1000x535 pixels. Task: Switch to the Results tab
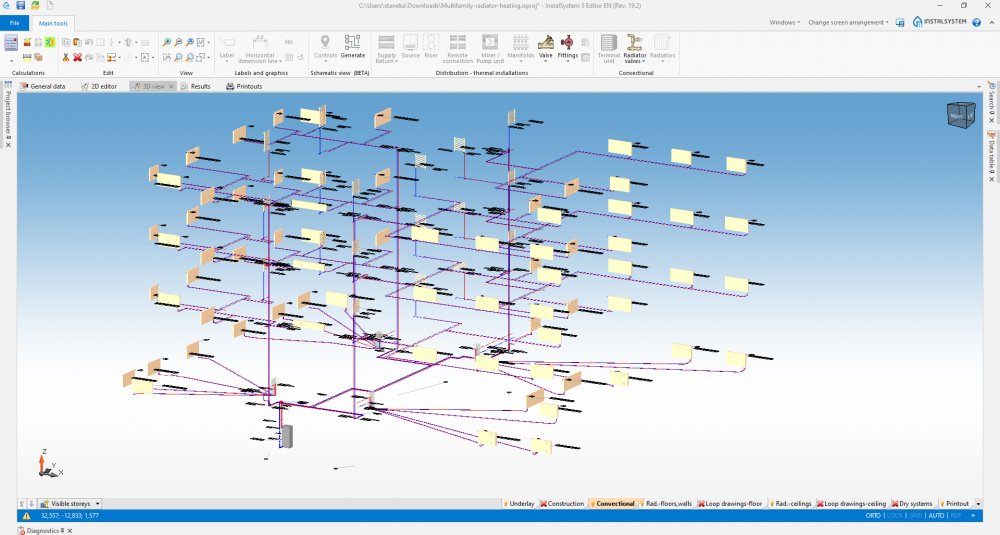[x=196, y=86]
